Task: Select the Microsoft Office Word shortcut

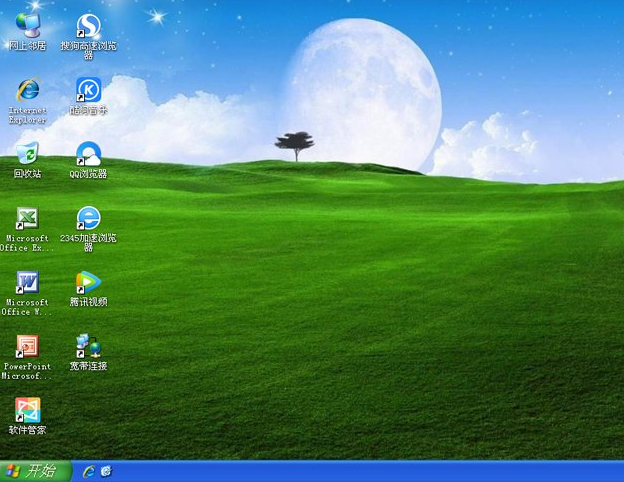Action: [x=28, y=283]
